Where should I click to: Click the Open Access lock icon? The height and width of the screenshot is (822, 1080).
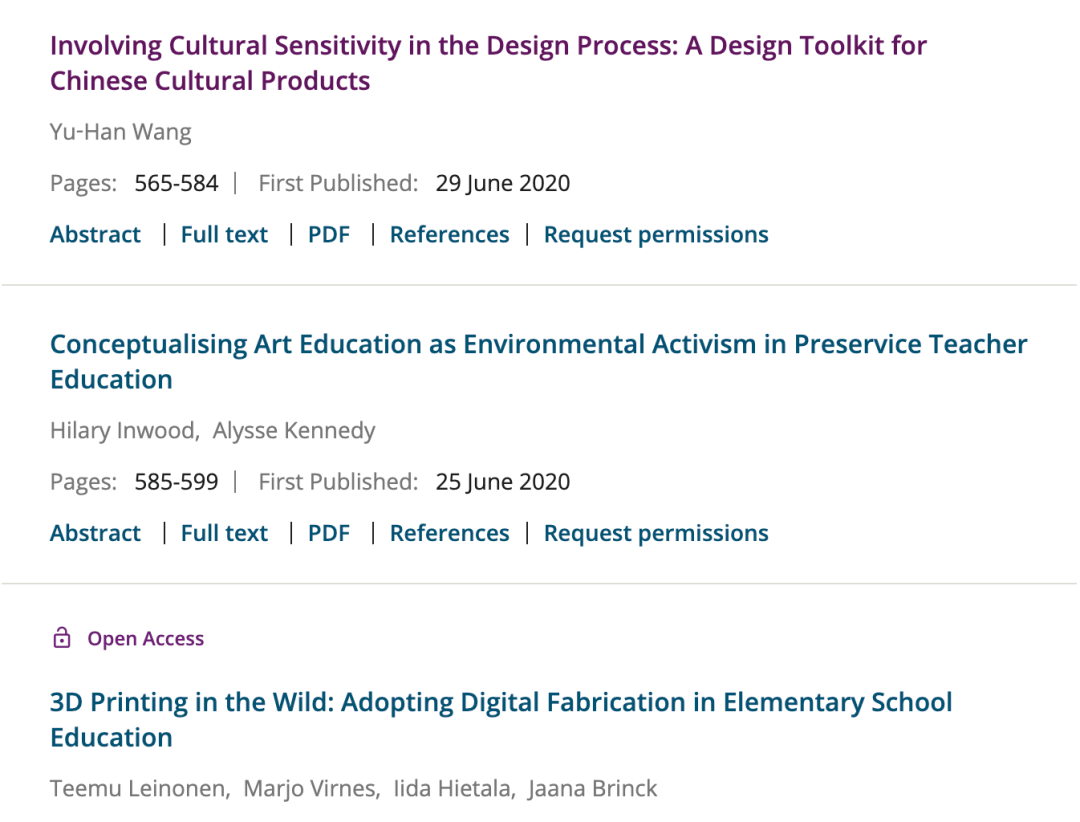[x=62, y=638]
